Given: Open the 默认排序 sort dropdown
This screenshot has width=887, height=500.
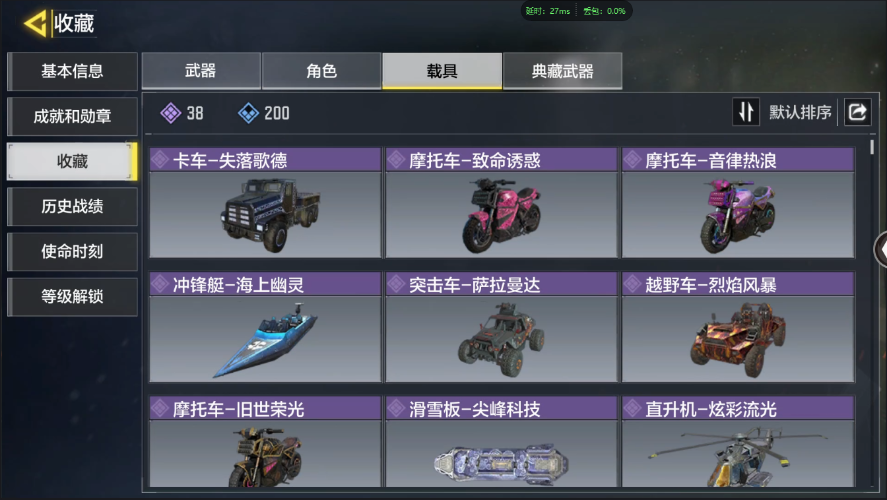Looking at the screenshot, I should pyautogui.click(x=800, y=113).
